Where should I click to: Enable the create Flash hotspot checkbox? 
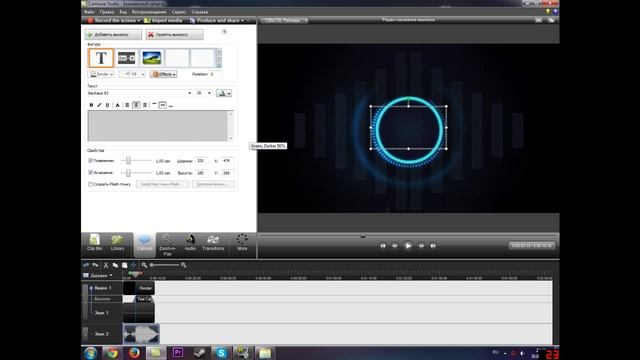[x=91, y=184]
